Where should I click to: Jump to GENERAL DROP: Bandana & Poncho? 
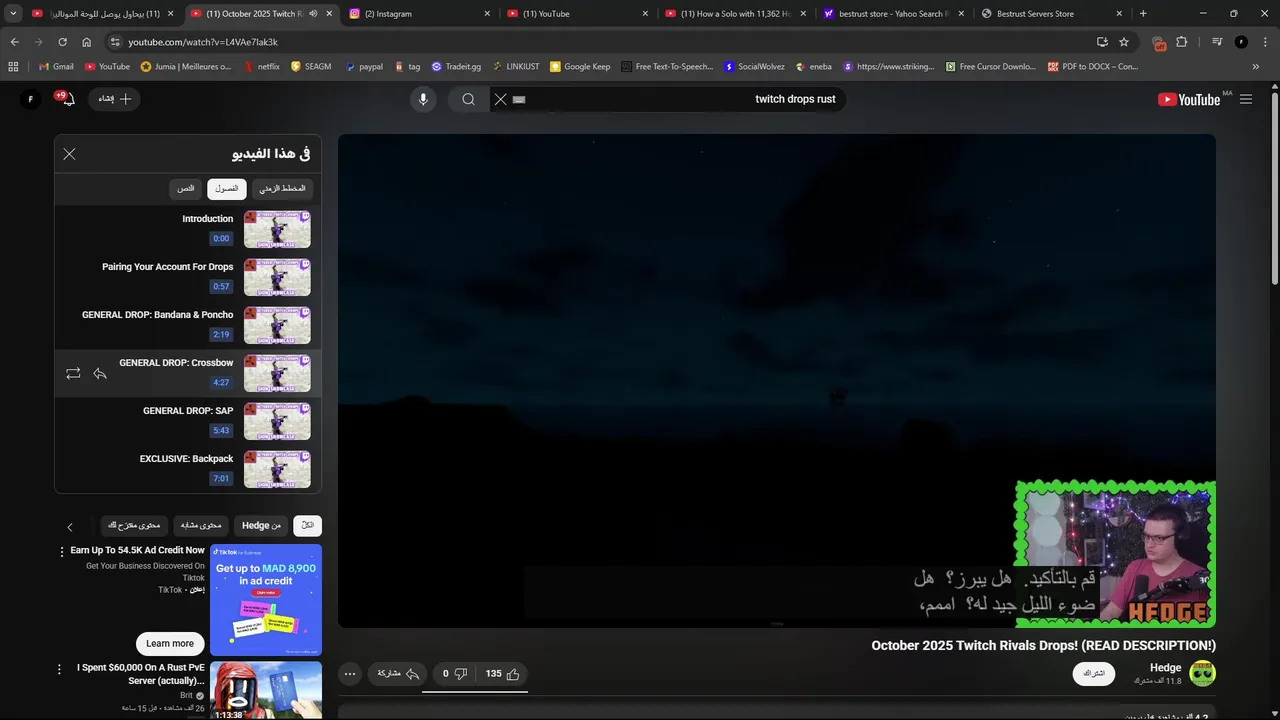coord(188,325)
